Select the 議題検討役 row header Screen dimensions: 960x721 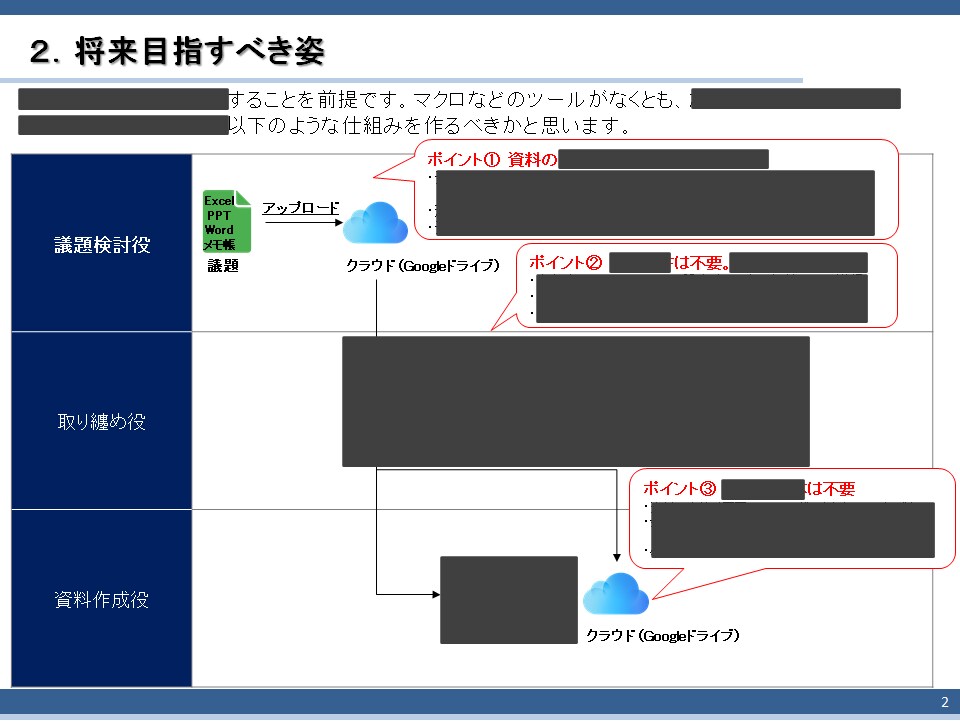click(x=102, y=243)
